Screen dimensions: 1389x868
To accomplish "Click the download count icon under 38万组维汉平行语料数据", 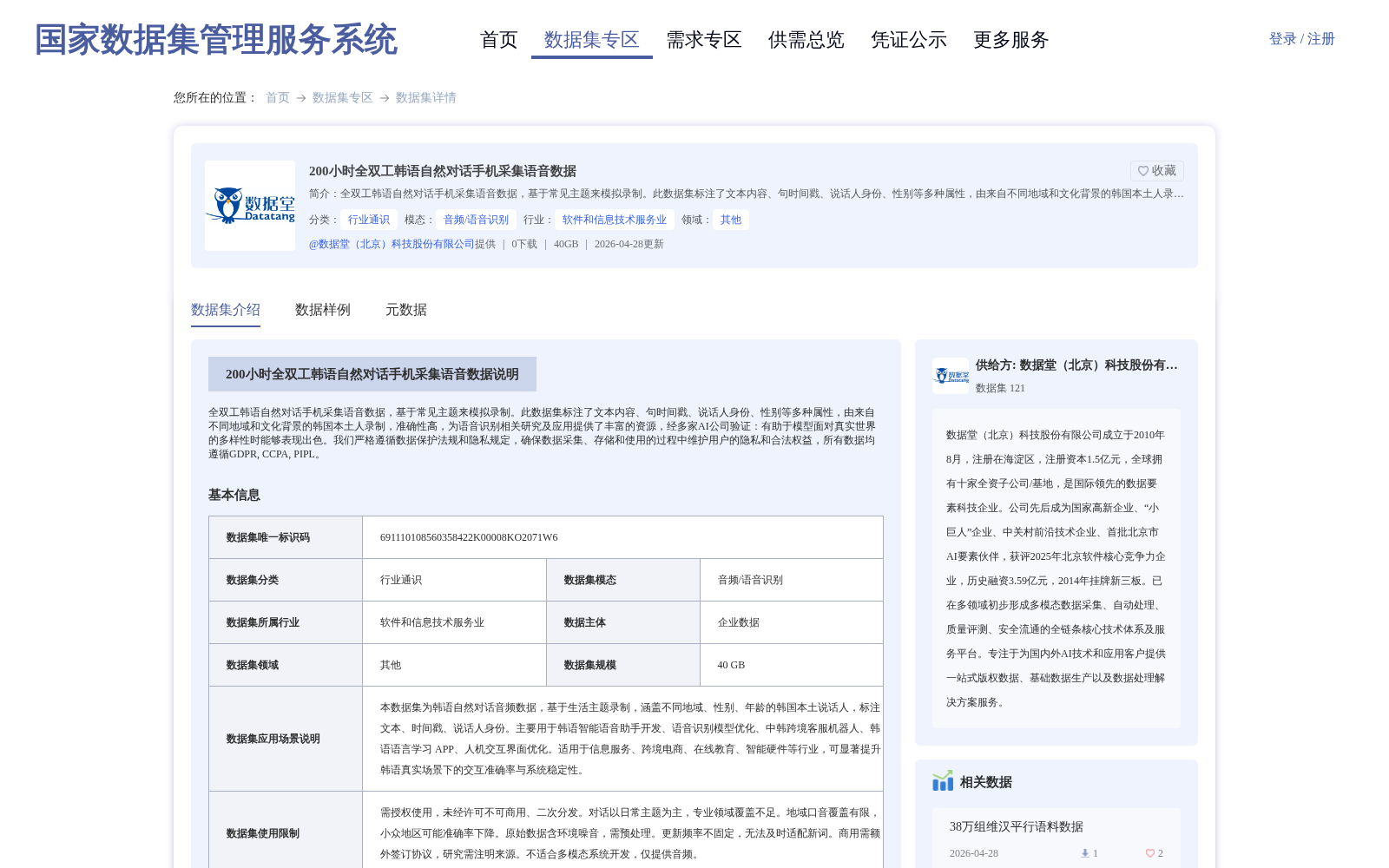I will pos(1085,853).
